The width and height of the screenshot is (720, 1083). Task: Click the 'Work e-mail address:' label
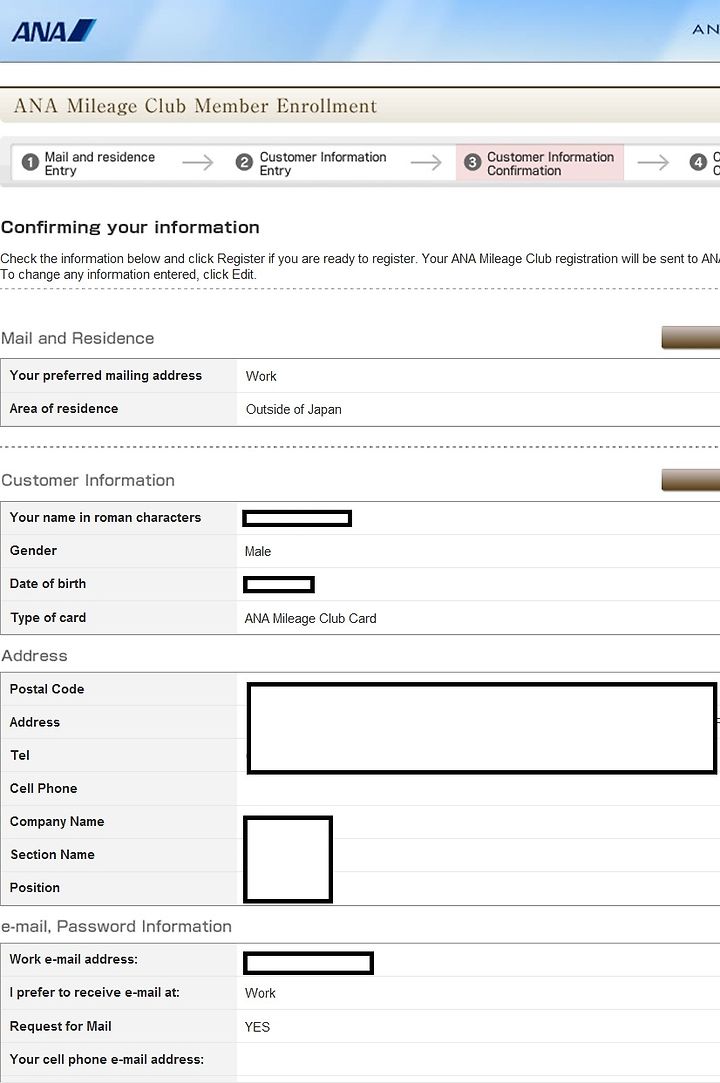[73, 959]
